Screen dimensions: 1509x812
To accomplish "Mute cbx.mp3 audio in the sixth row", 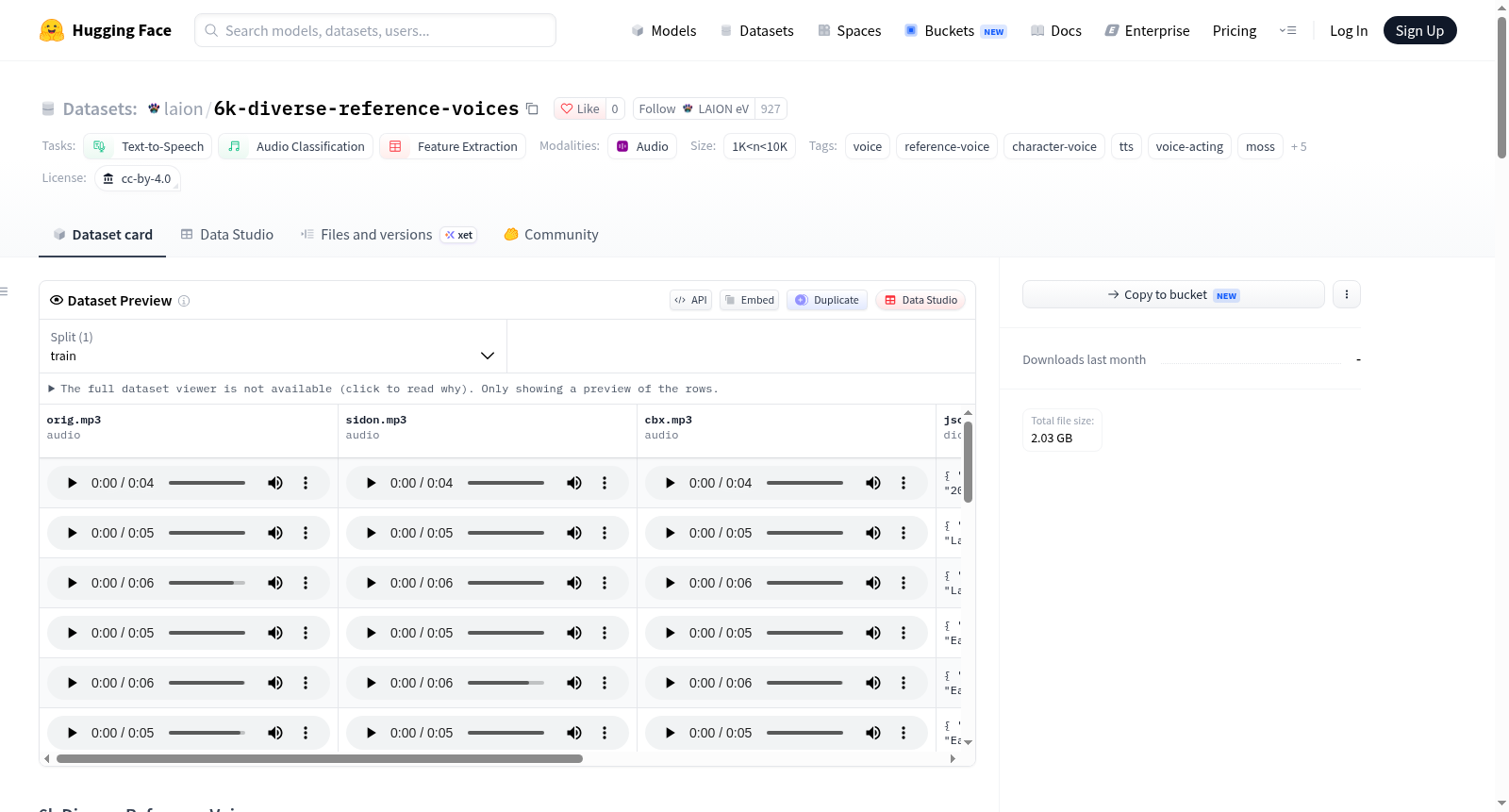I will pos(873,733).
